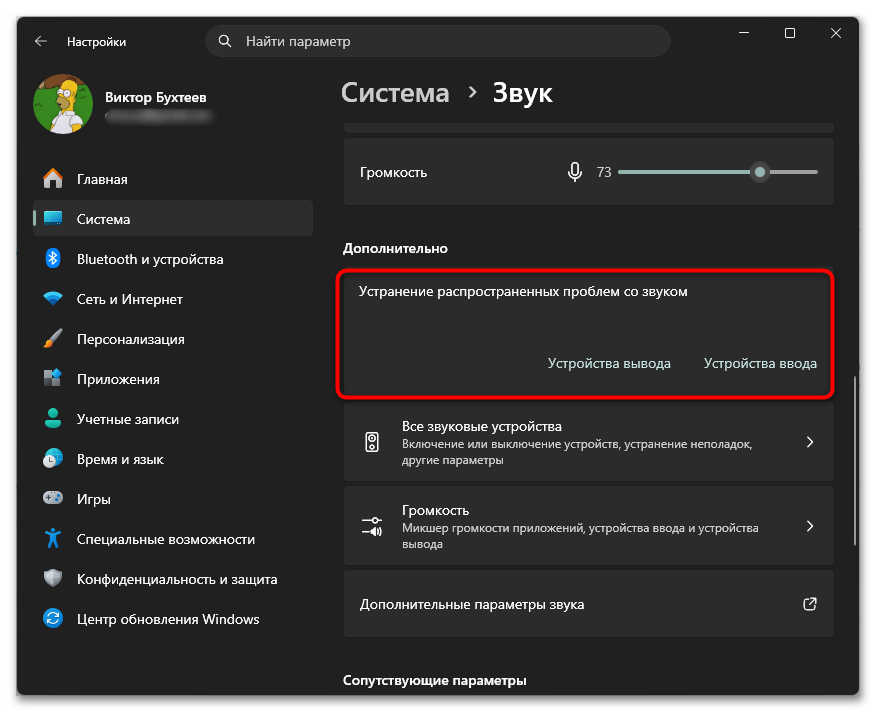The image size is (876, 712).
Task: Open Дополнительные параметры звука
Action: (x=589, y=604)
